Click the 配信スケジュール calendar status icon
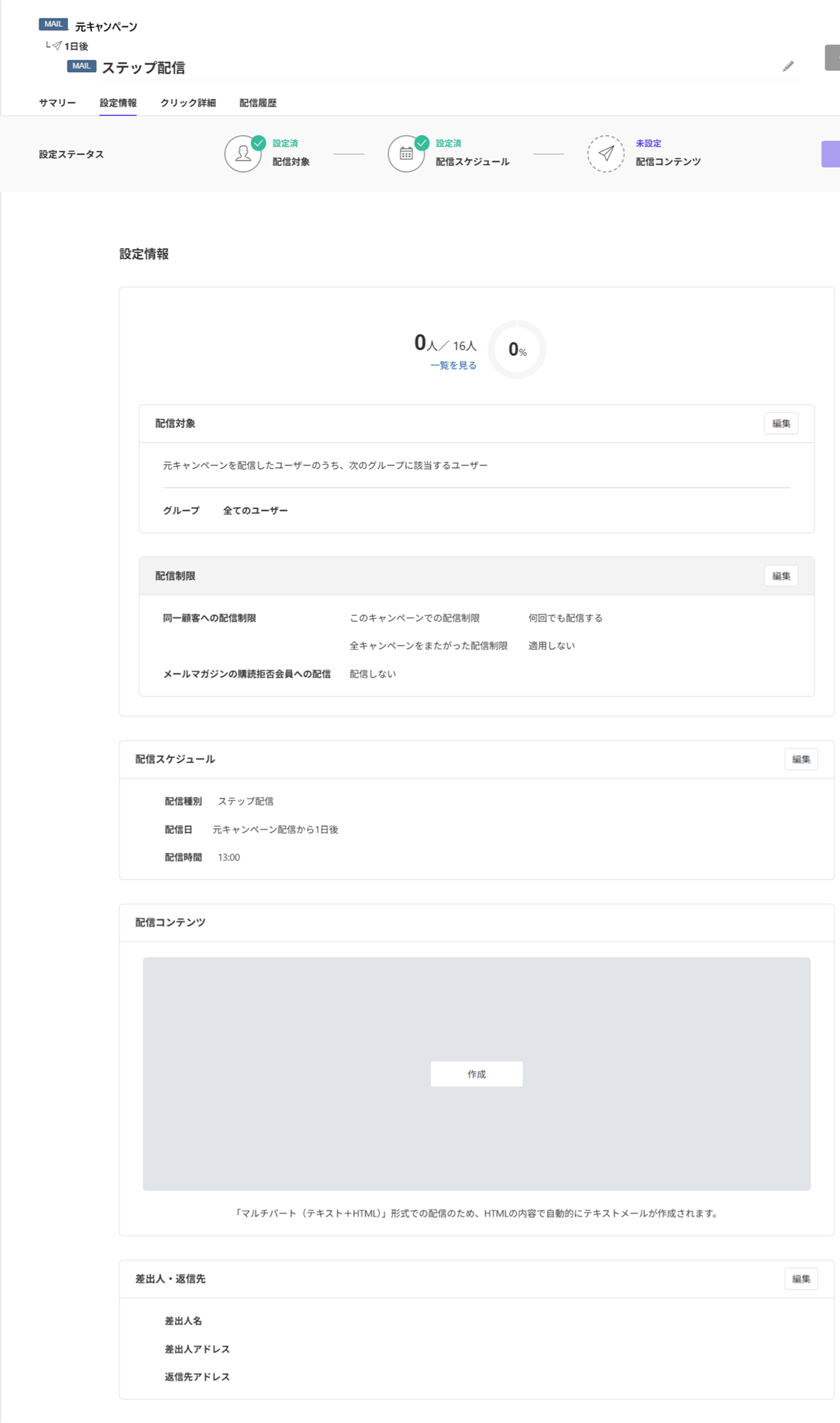Viewport: 840px width, 1423px height. (x=406, y=153)
